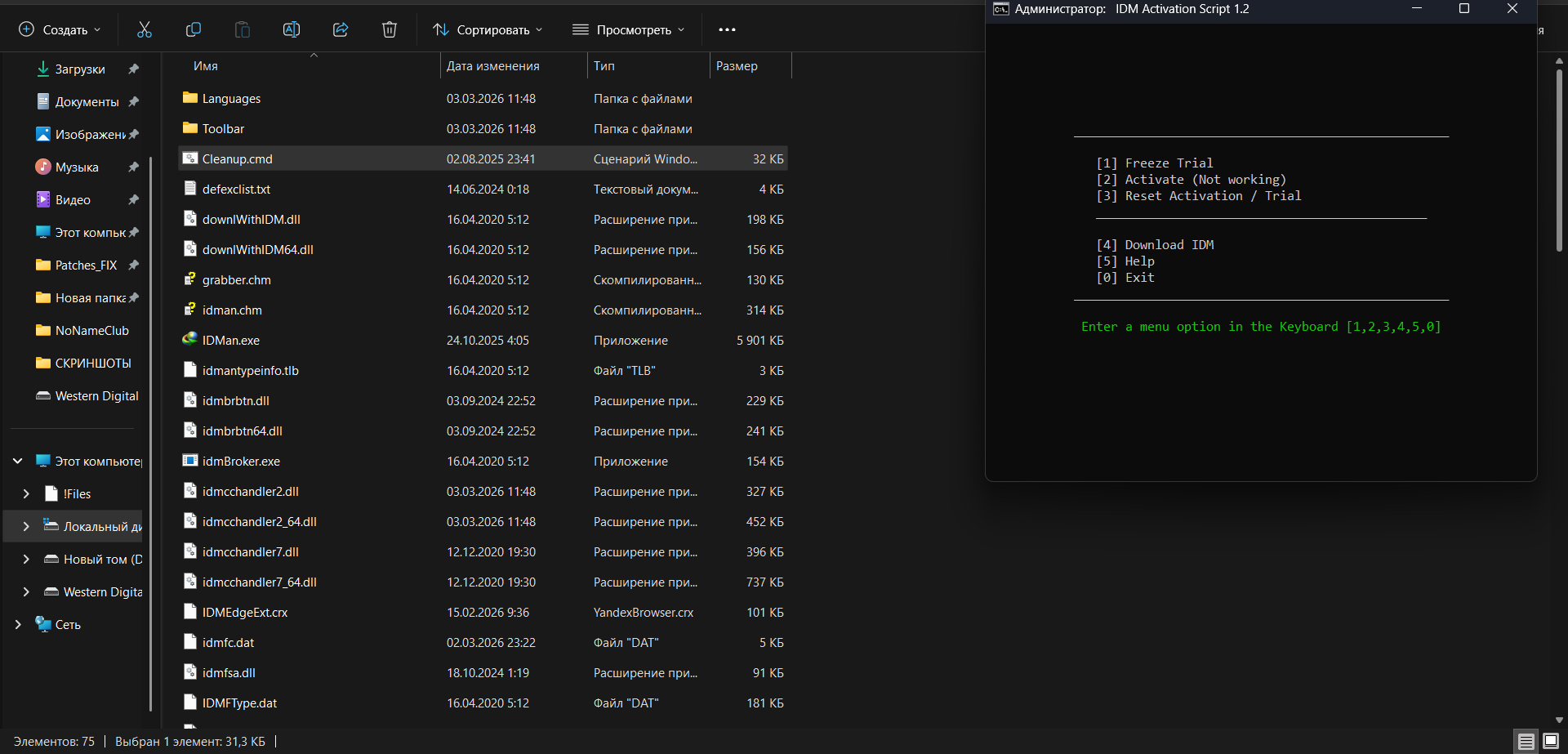Open the Загрузки folder in sidebar
The height and width of the screenshot is (754, 1568).
[x=79, y=69]
